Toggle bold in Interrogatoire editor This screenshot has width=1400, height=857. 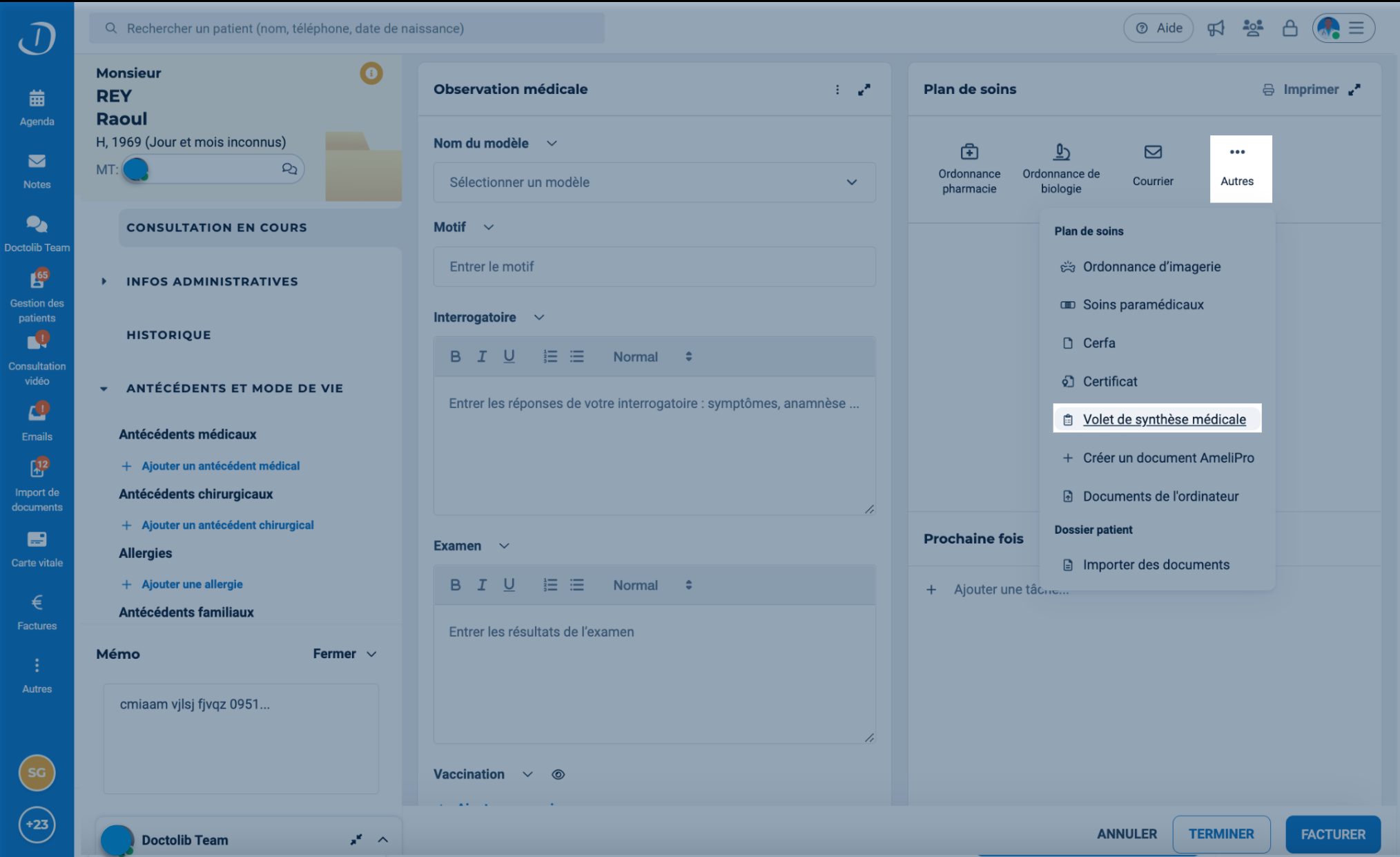[455, 357]
